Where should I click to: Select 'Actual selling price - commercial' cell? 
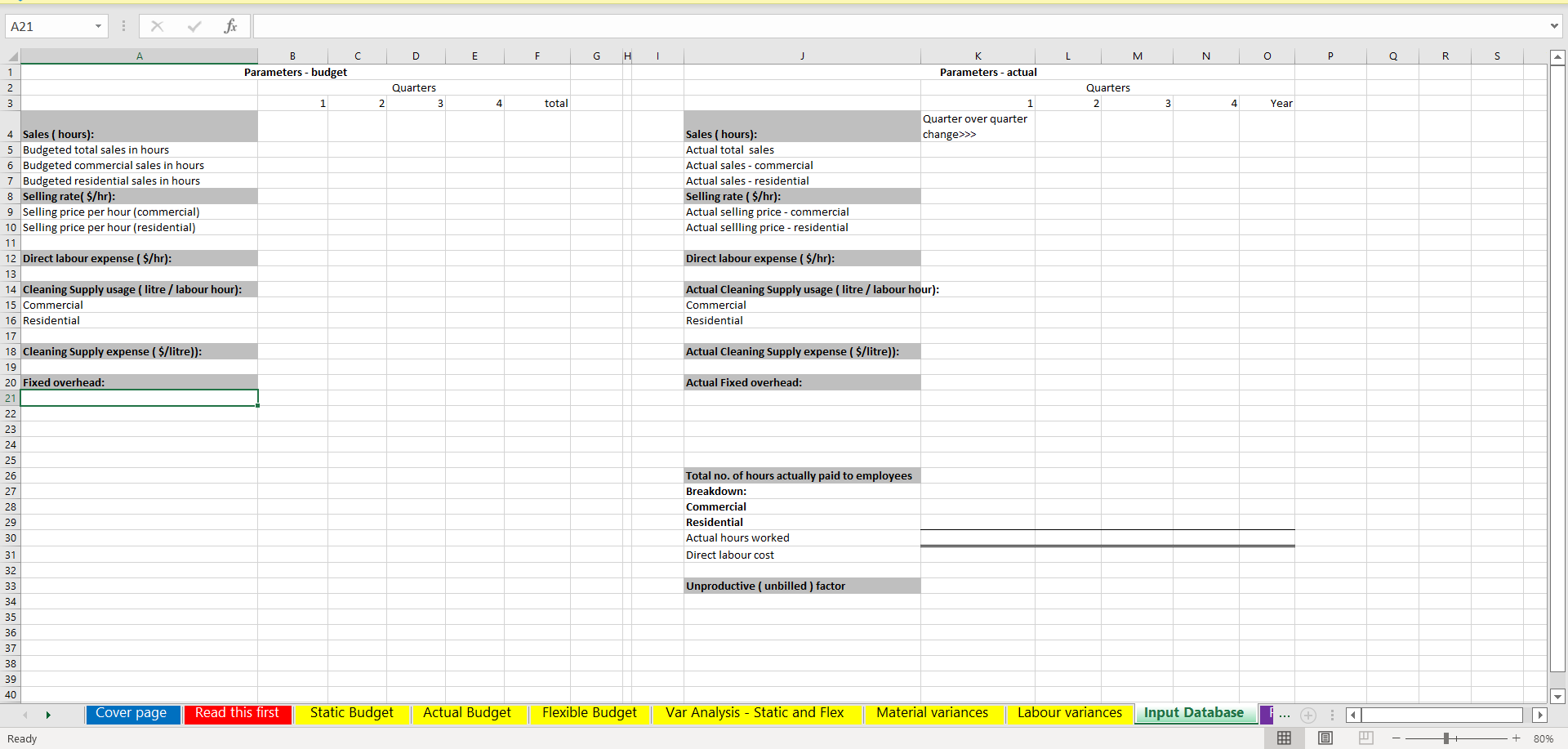click(x=802, y=212)
